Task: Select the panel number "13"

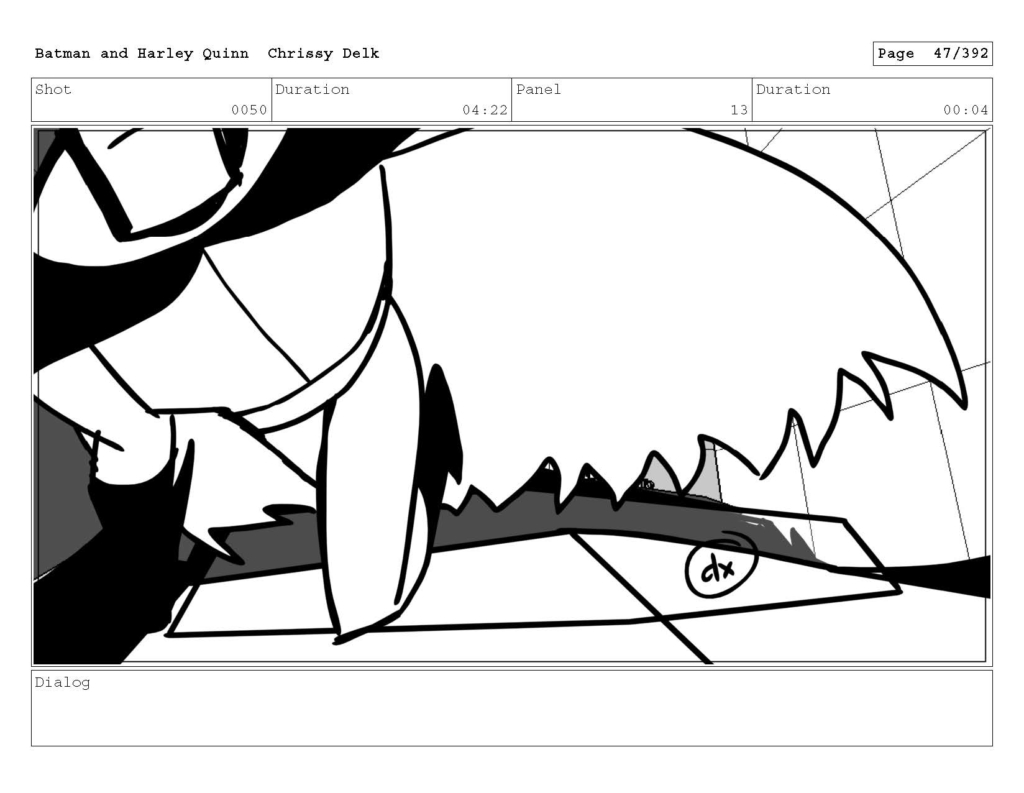Action: pyautogui.click(x=739, y=110)
